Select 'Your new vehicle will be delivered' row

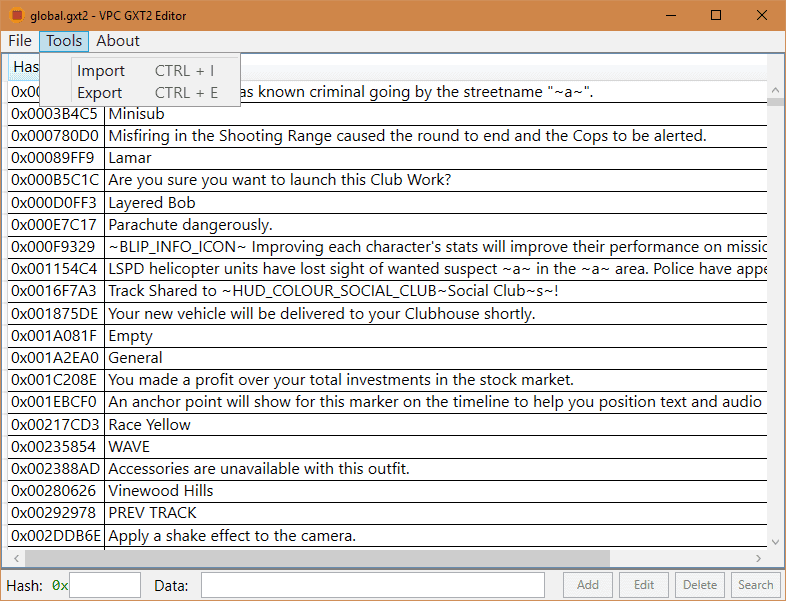pos(387,314)
